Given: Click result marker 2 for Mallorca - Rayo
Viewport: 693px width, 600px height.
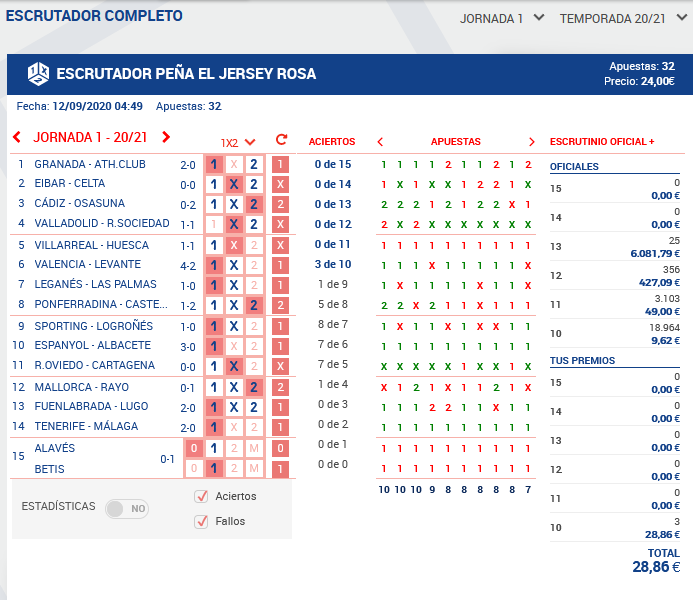Looking at the screenshot, I should (x=280, y=387).
